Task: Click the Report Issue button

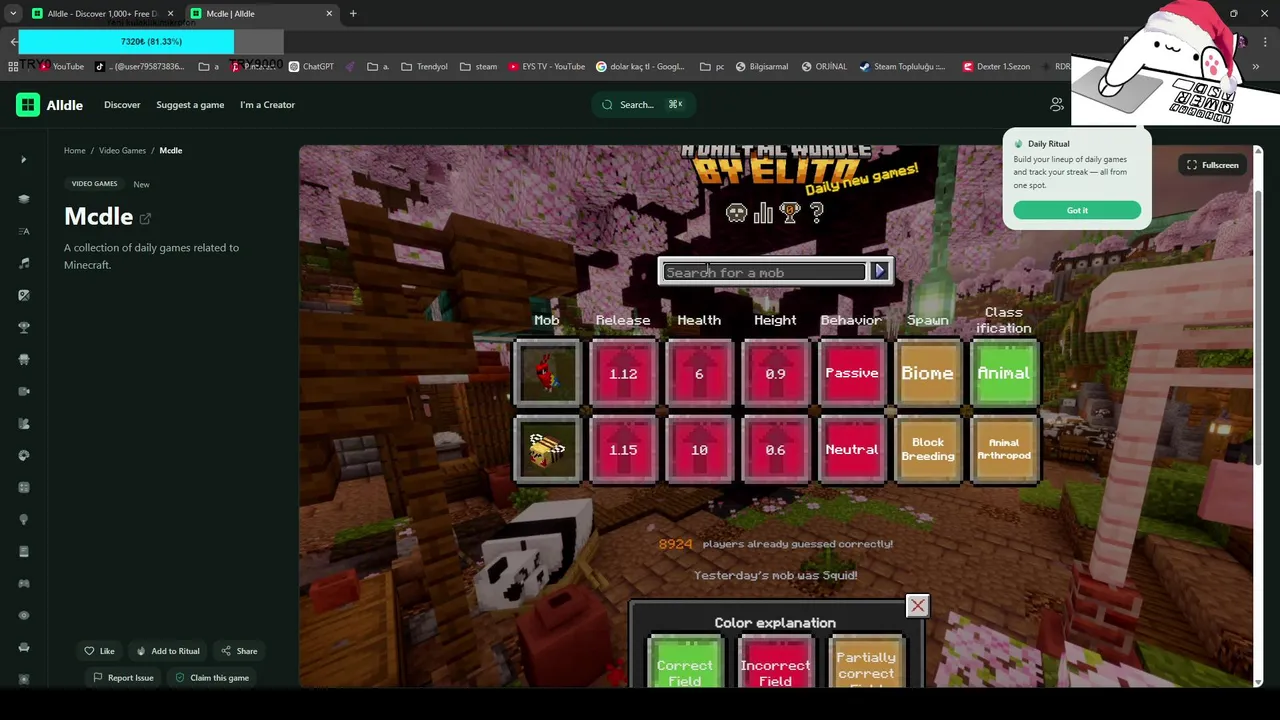Action: [x=123, y=678]
